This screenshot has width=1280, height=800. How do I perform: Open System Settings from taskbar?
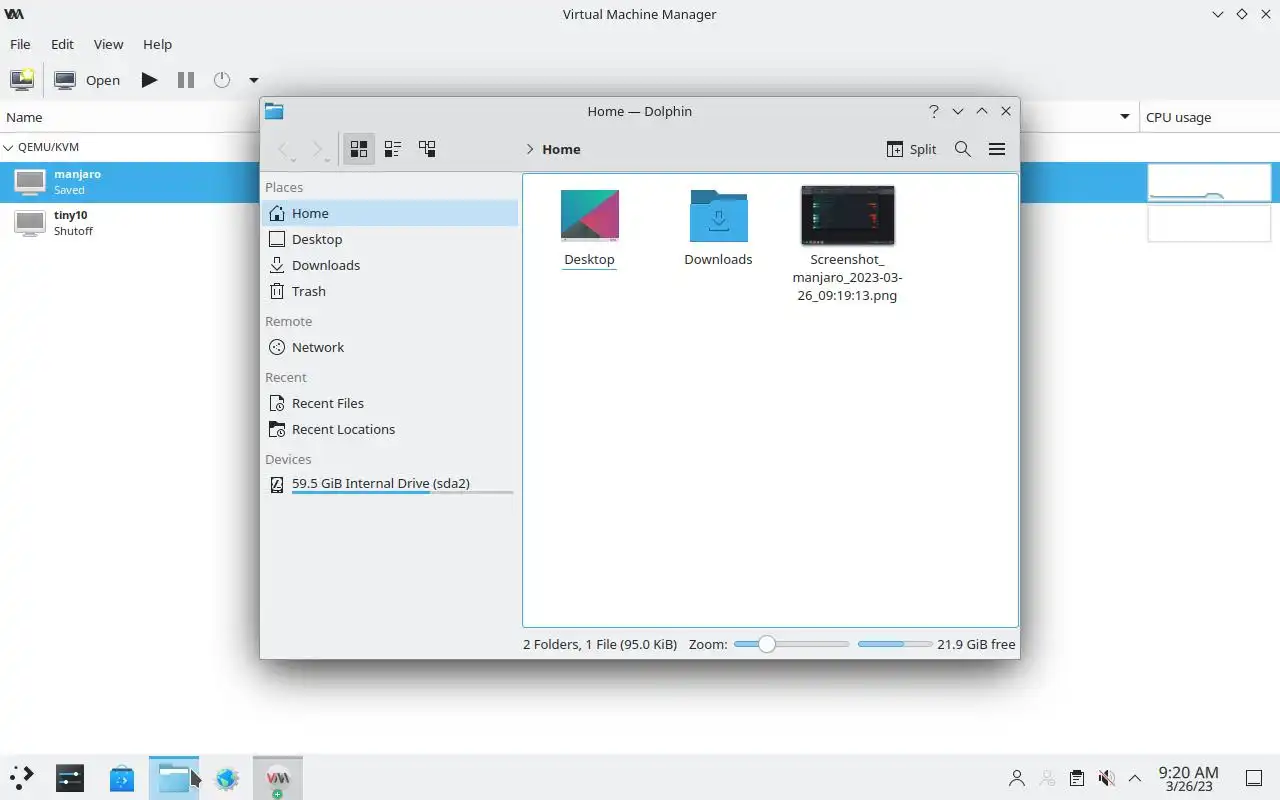[x=70, y=777]
